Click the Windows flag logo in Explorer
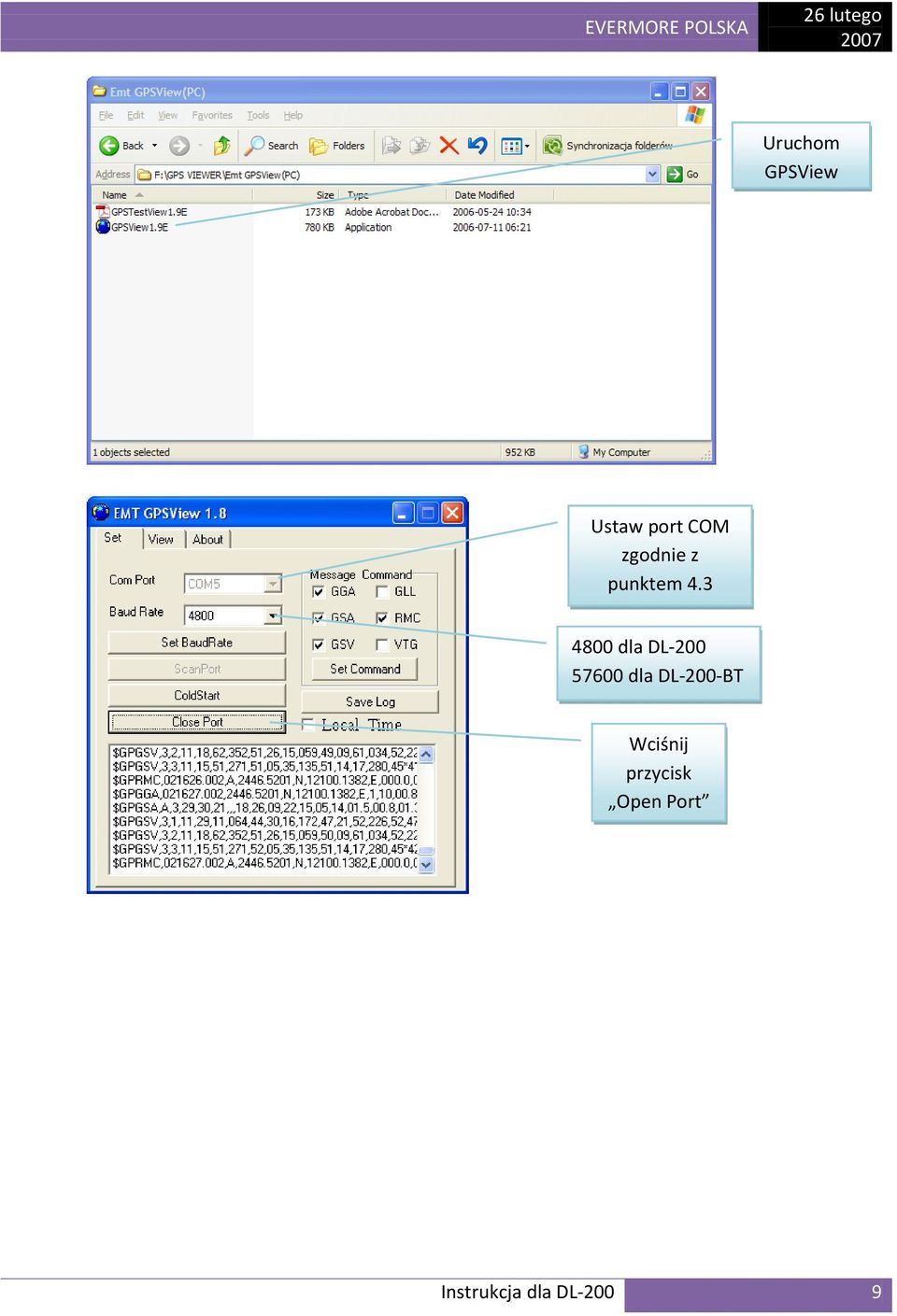The width and height of the screenshot is (897, 1316). [x=695, y=115]
